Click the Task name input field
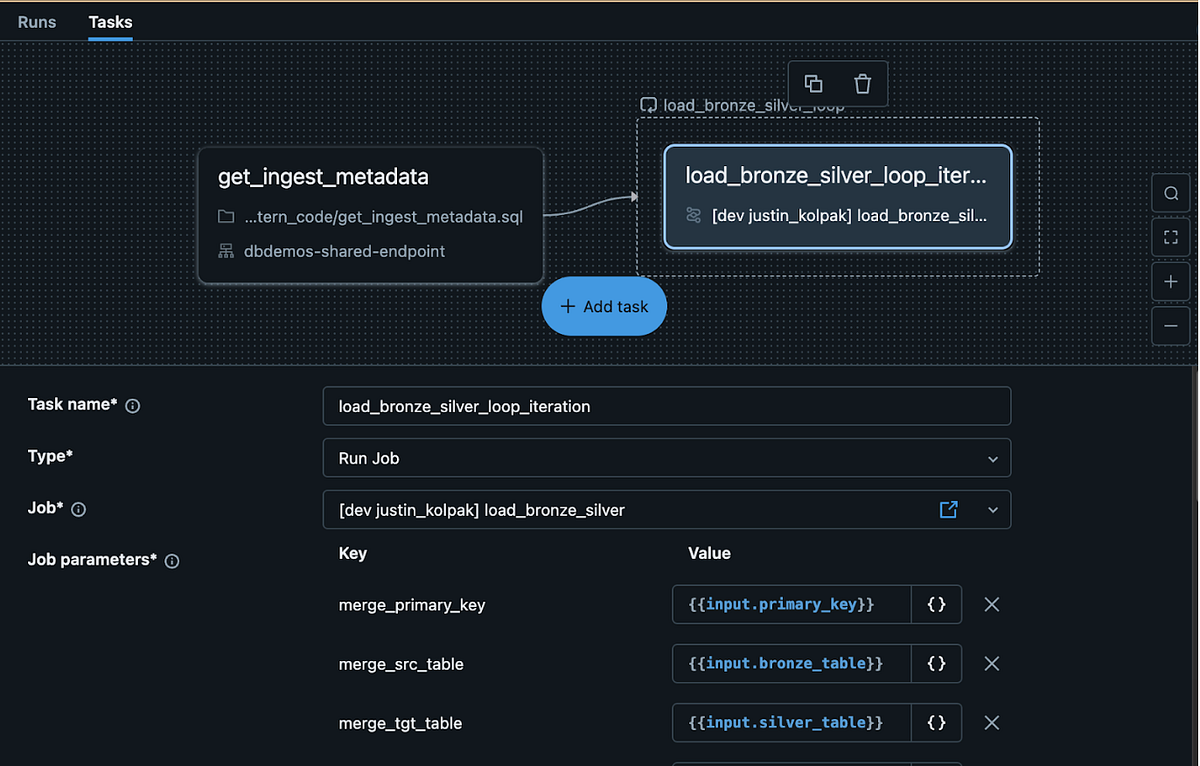The width and height of the screenshot is (1200, 766). coord(666,406)
